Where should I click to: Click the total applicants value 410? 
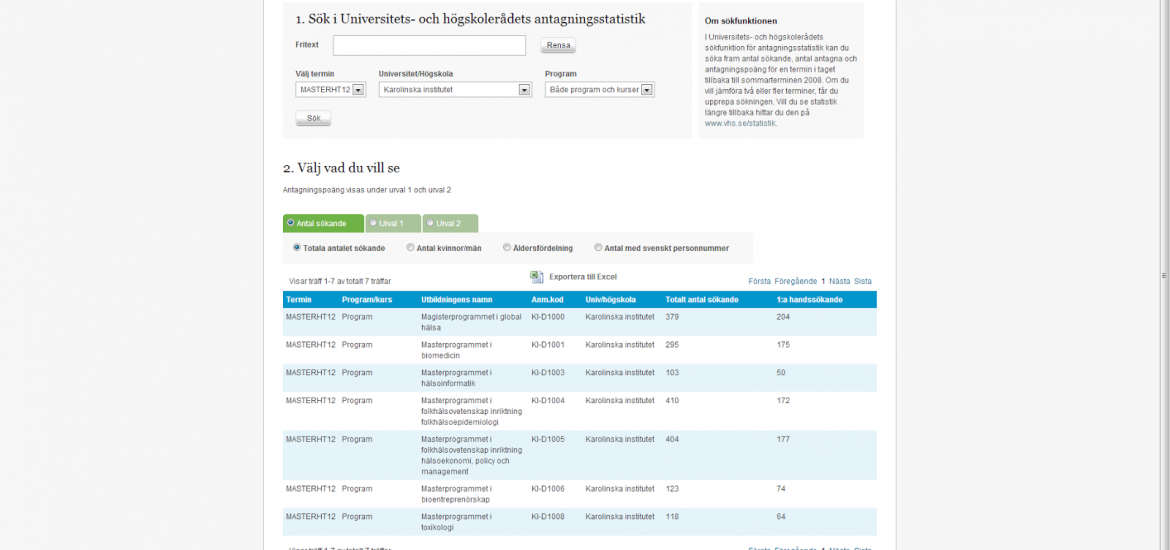click(x=672, y=401)
